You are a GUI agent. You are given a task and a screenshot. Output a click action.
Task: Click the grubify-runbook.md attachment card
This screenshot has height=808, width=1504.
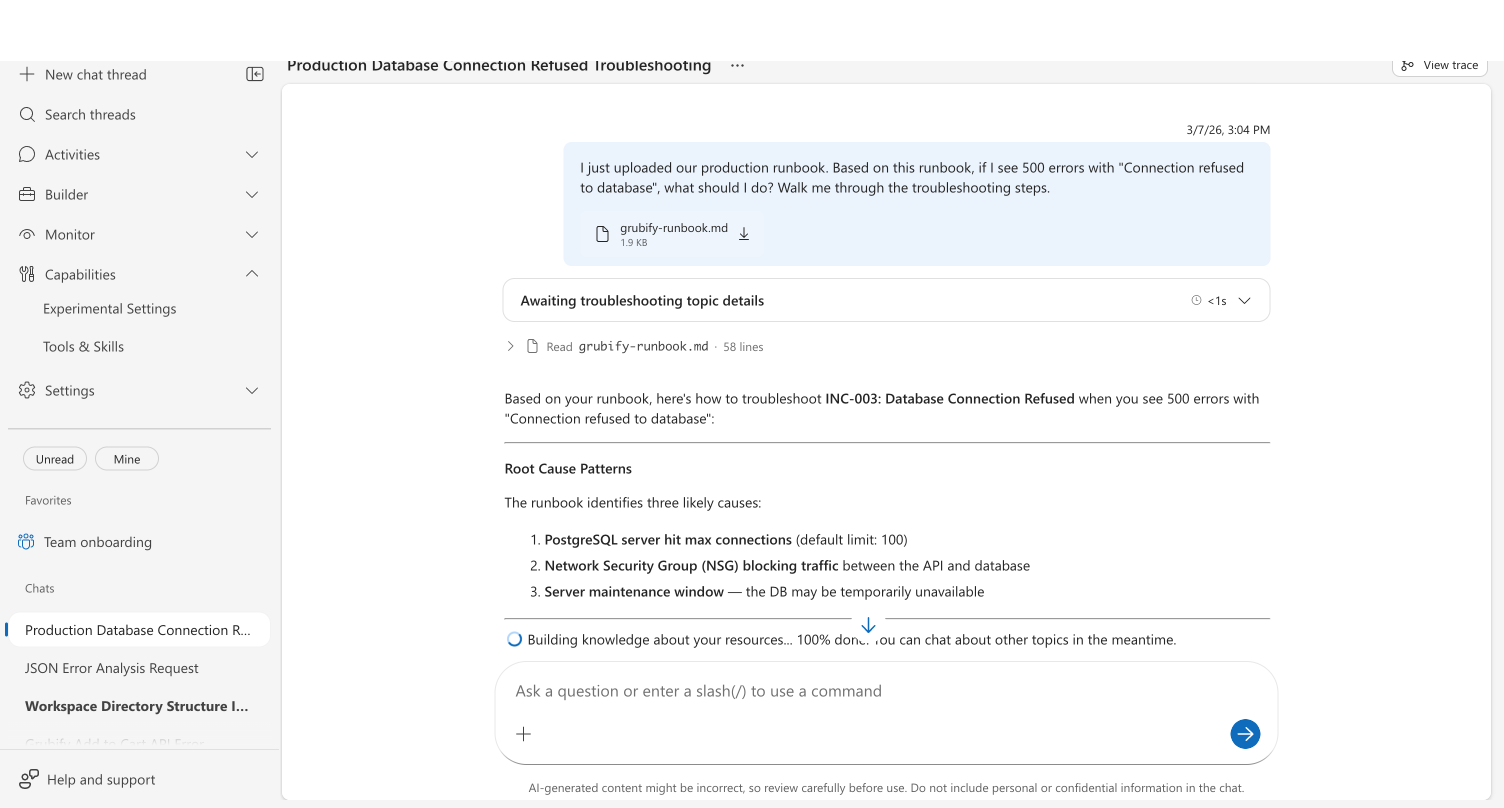coord(672,234)
